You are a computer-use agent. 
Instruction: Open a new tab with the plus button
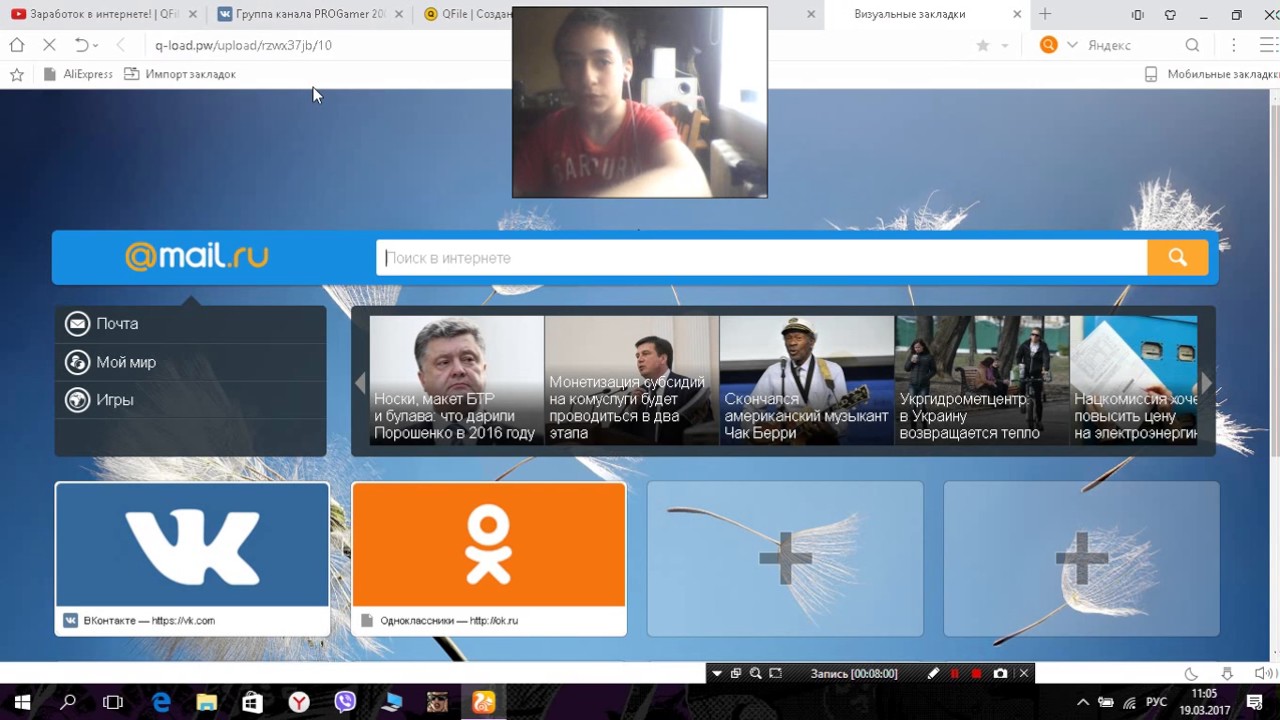point(1045,14)
